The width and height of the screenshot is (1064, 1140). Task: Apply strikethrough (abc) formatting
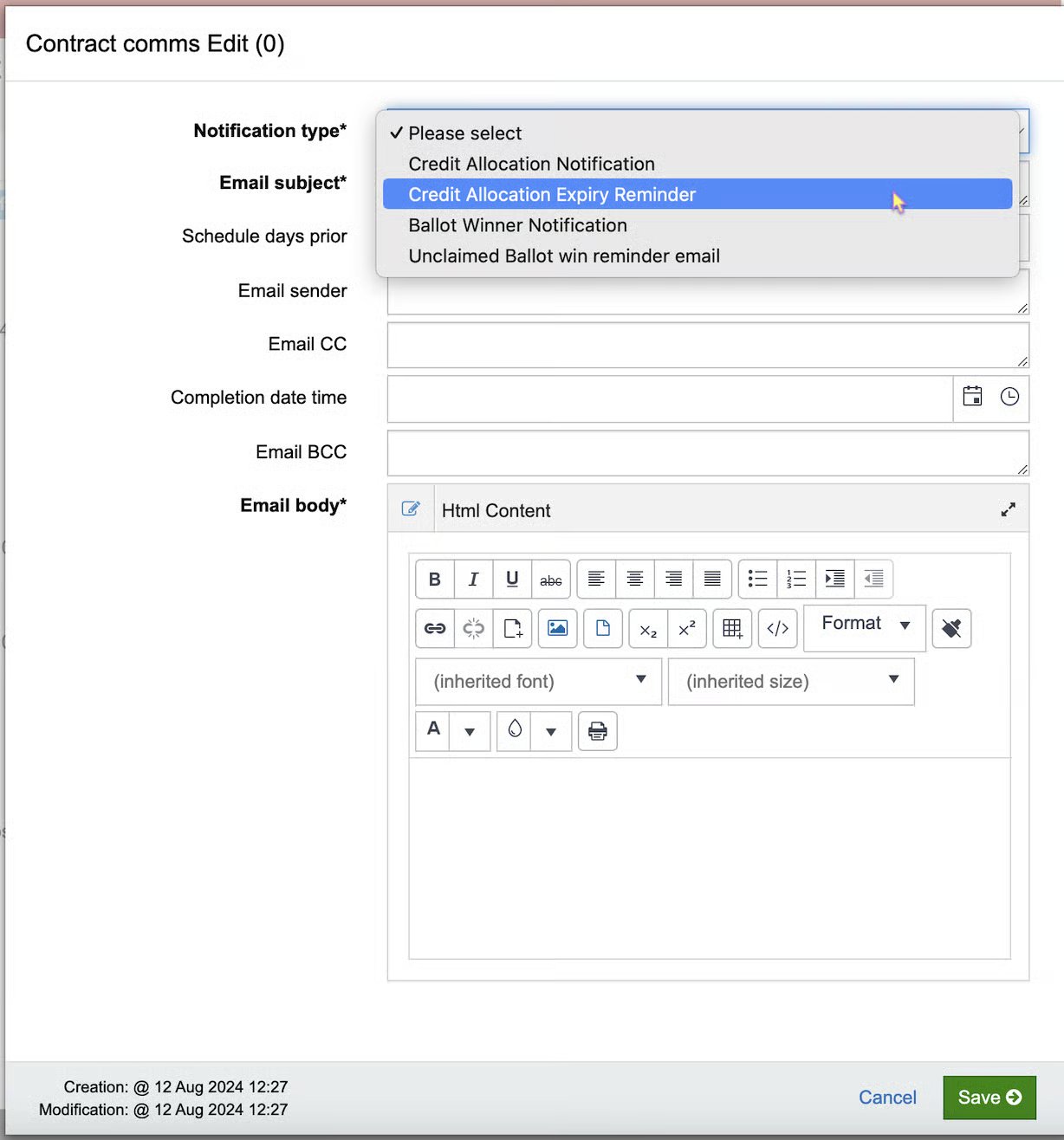pyautogui.click(x=551, y=580)
